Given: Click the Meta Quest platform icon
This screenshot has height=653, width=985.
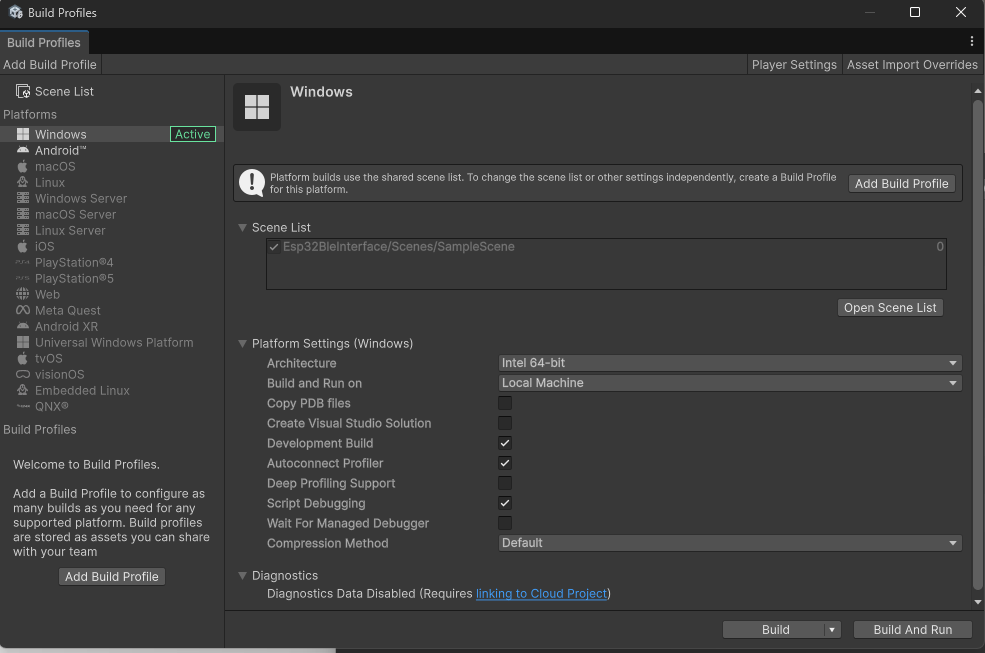Looking at the screenshot, I should point(23,310).
